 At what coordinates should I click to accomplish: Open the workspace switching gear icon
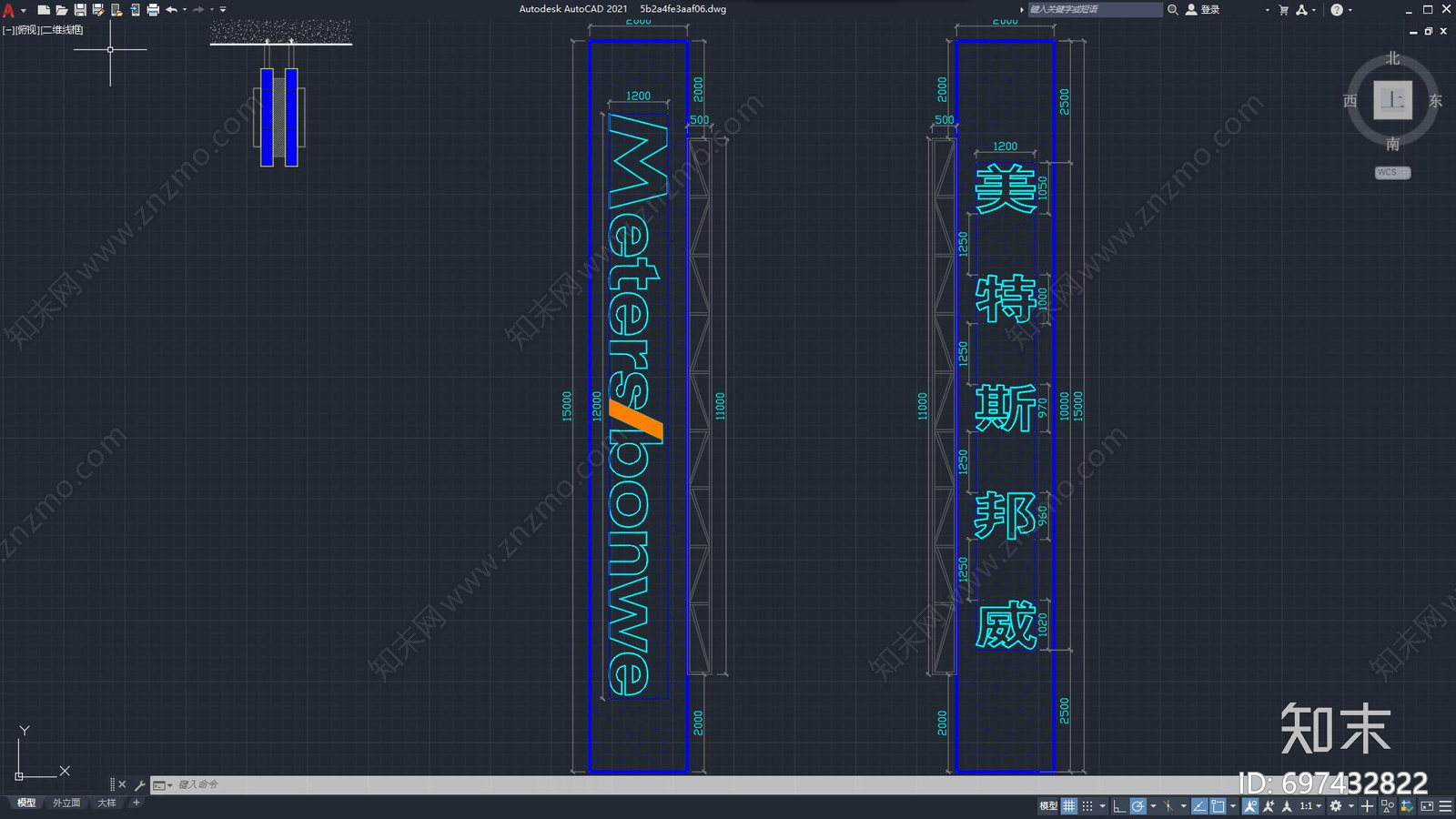pos(1335,805)
